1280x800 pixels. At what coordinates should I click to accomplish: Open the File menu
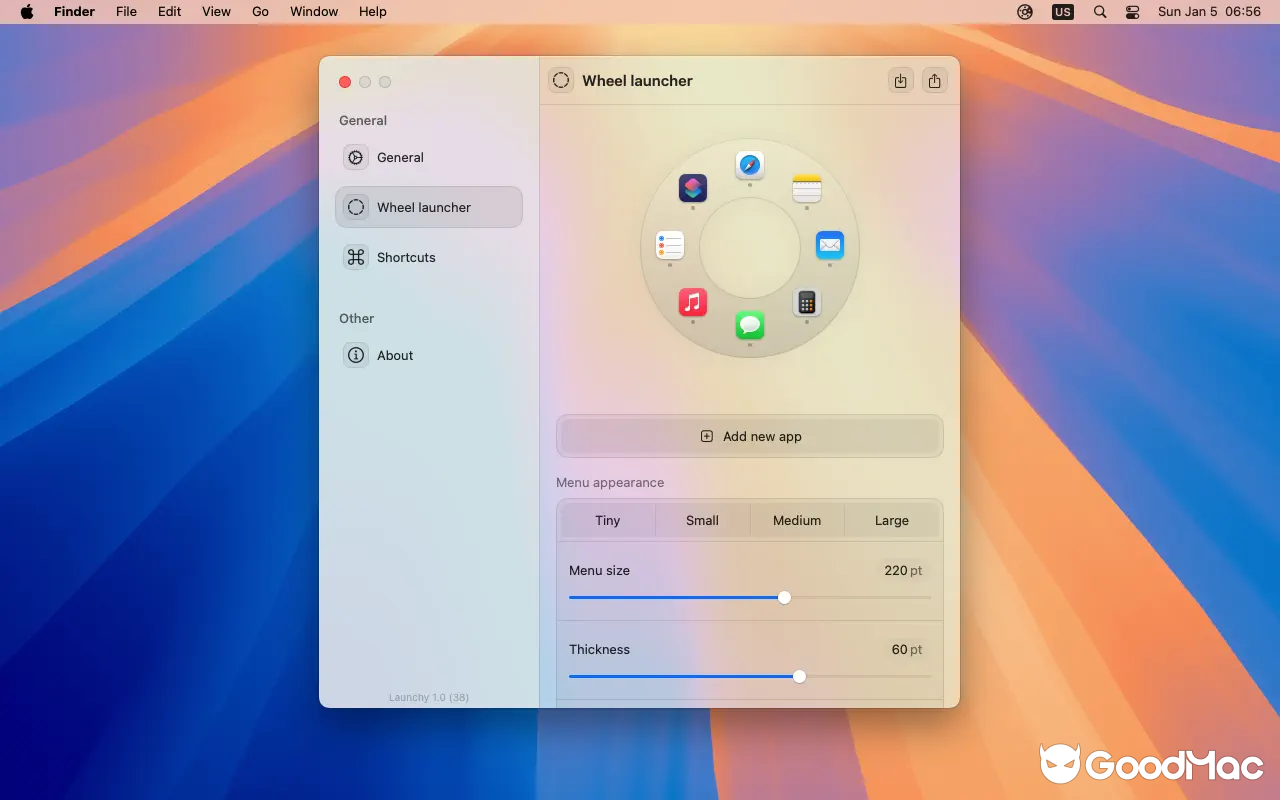point(126,12)
